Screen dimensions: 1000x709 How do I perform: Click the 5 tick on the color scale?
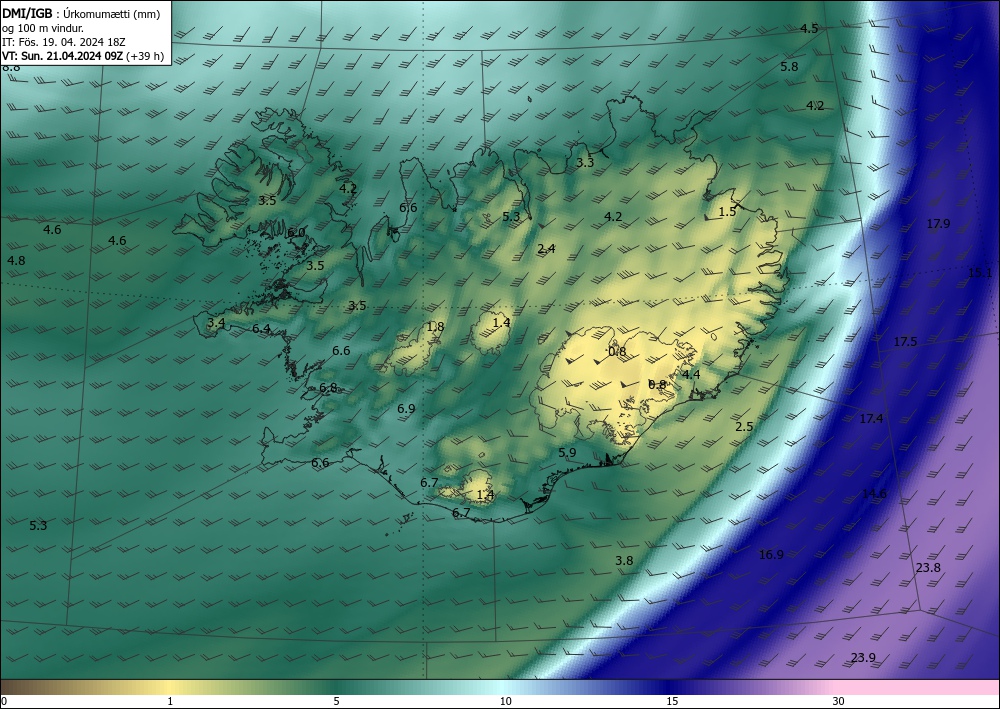(336, 701)
